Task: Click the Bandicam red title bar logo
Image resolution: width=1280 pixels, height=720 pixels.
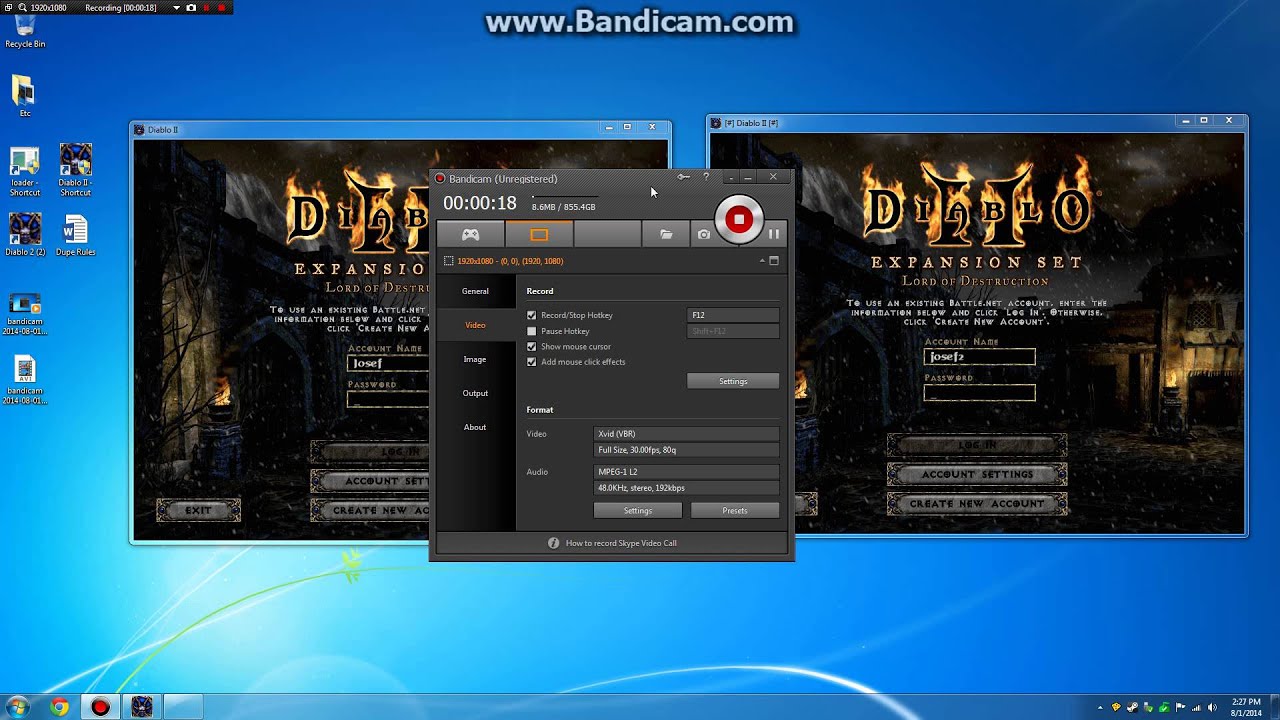Action: (x=440, y=178)
